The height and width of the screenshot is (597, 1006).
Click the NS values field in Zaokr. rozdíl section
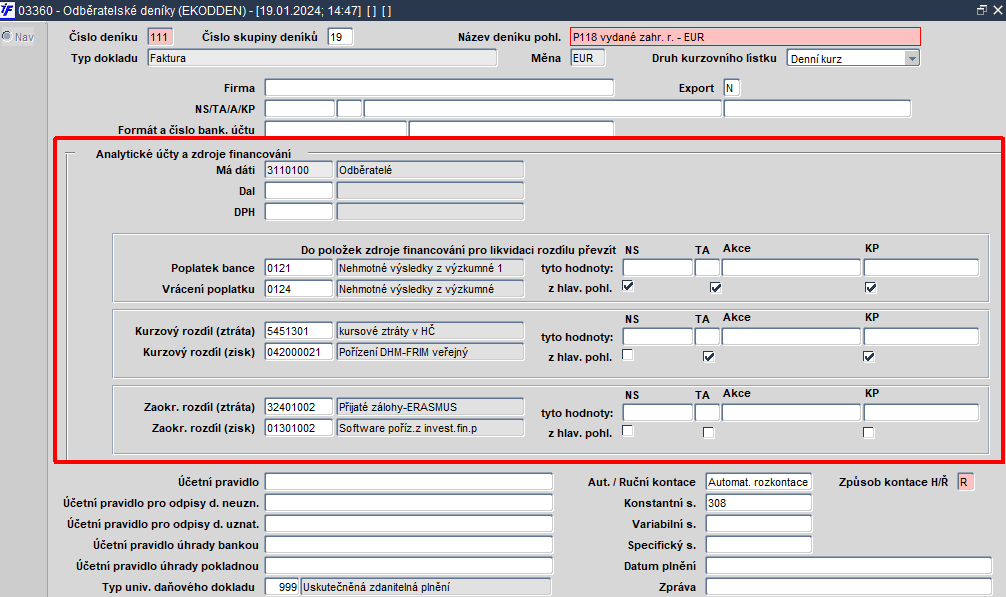pos(658,412)
